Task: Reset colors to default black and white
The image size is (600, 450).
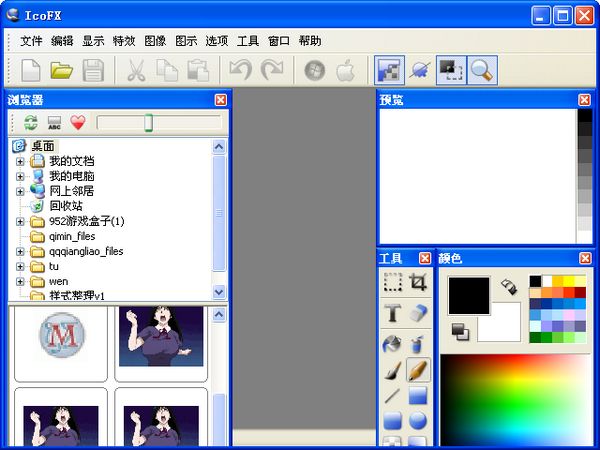Action: [x=461, y=331]
